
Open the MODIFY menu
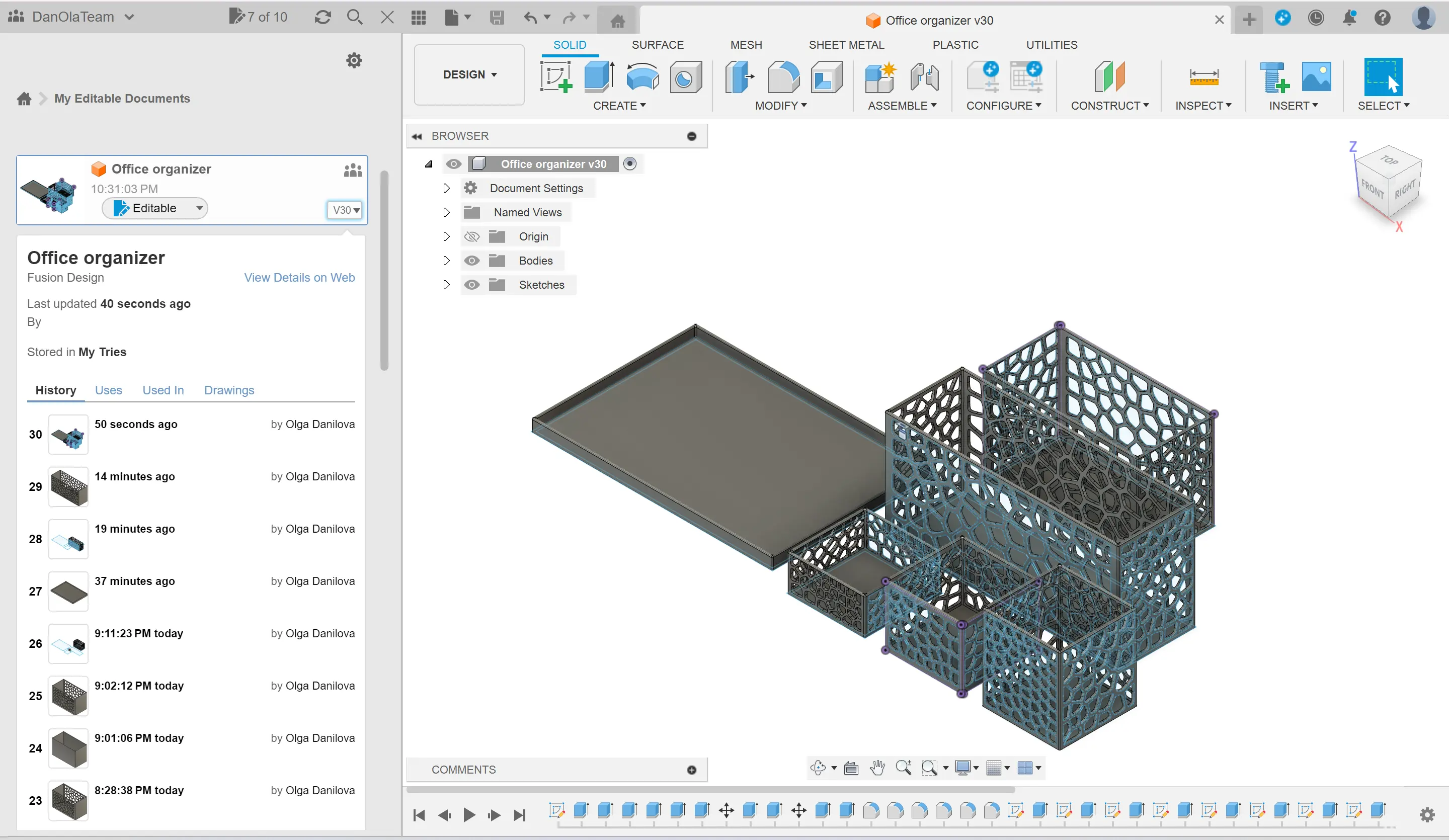[781, 106]
